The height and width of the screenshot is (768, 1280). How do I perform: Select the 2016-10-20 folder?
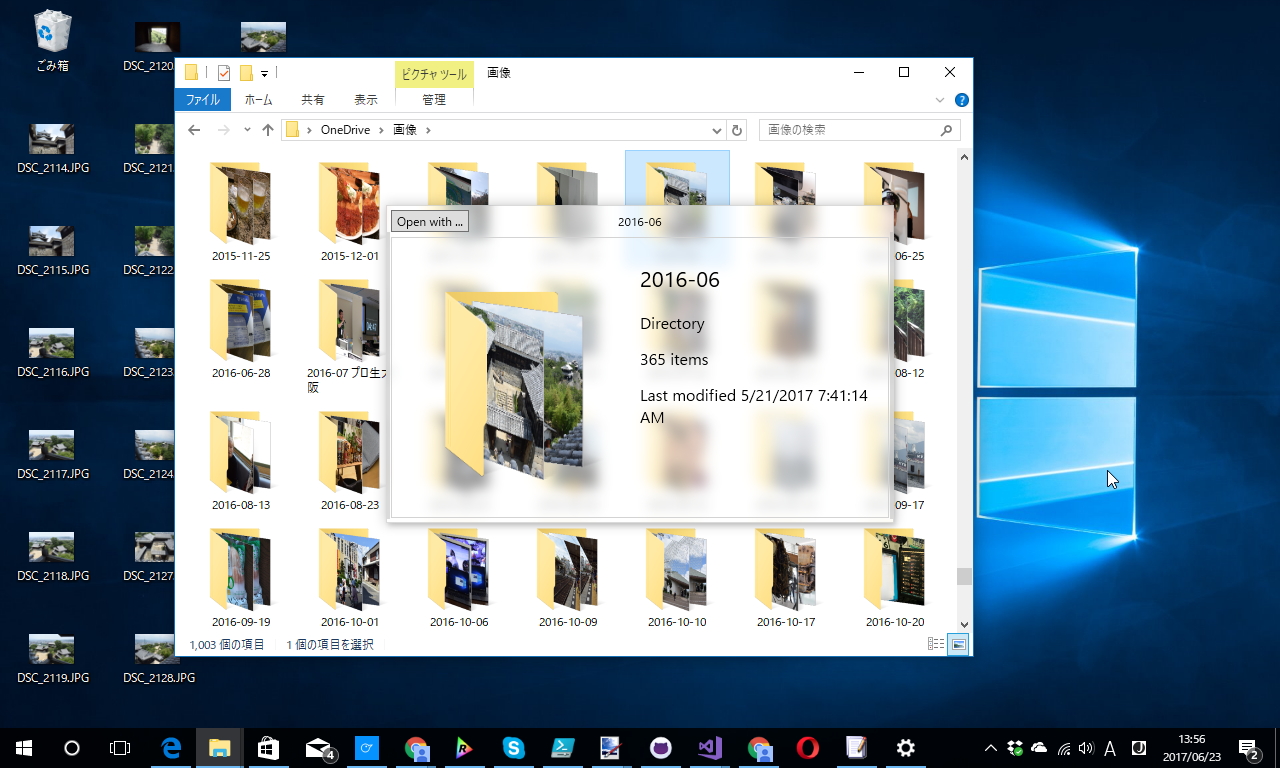(x=895, y=578)
